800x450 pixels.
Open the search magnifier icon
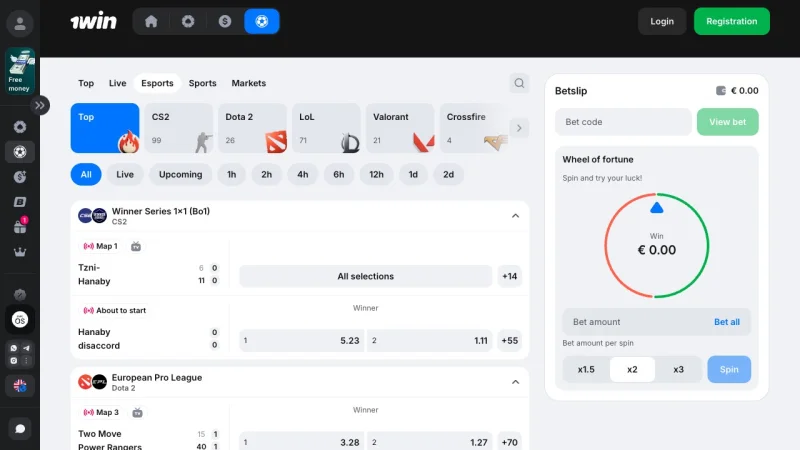pyautogui.click(x=519, y=83)
